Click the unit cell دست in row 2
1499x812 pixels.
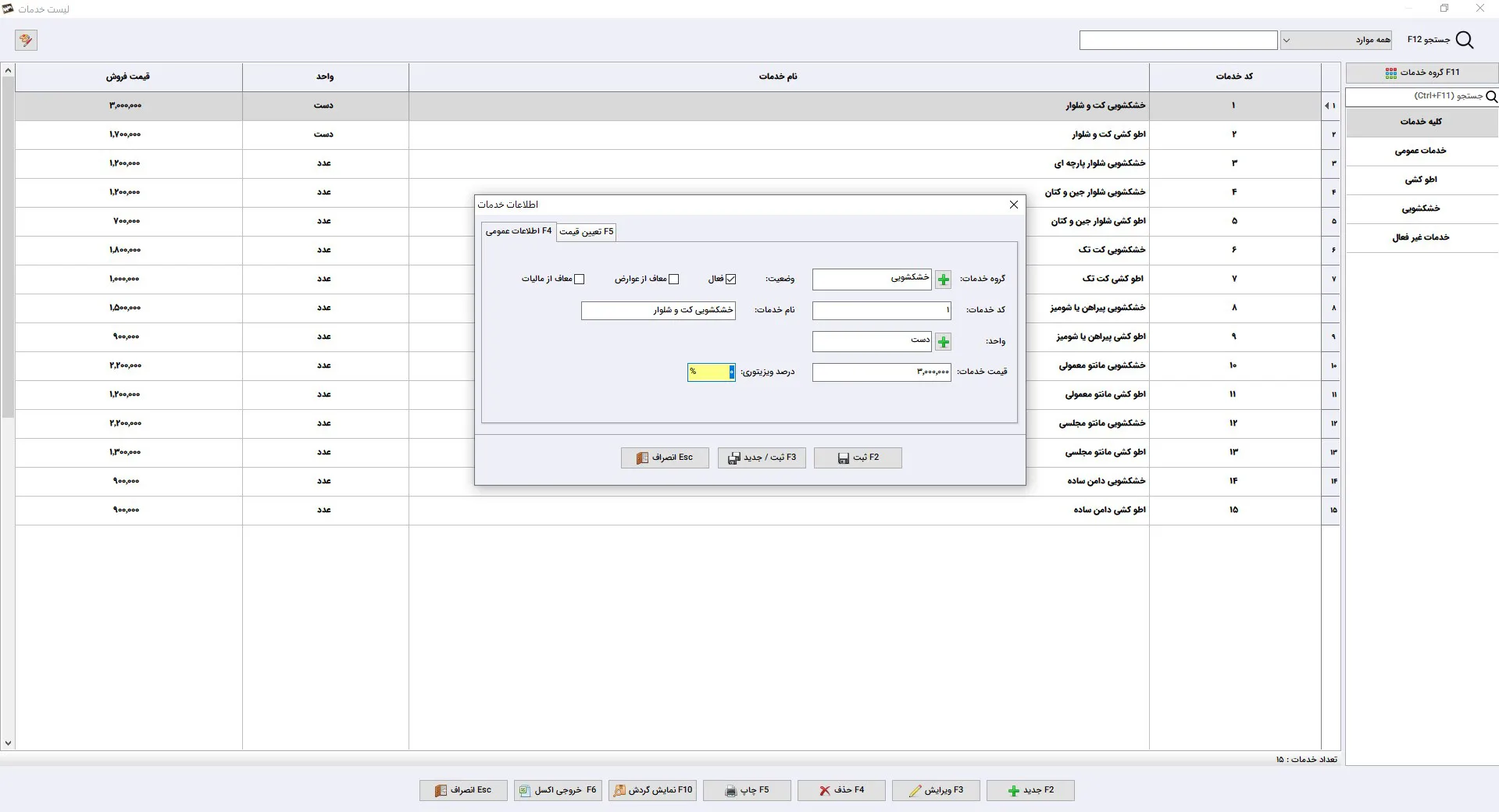pos(324,134)
